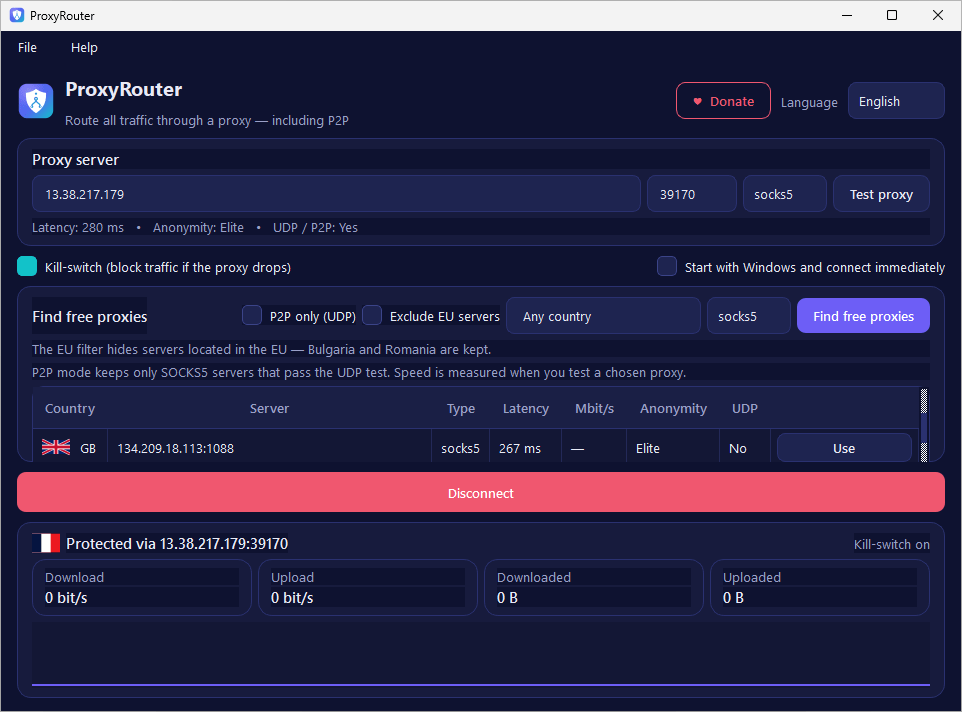
Task: Click the Mbit/s column header
Action: click(594, 408)
